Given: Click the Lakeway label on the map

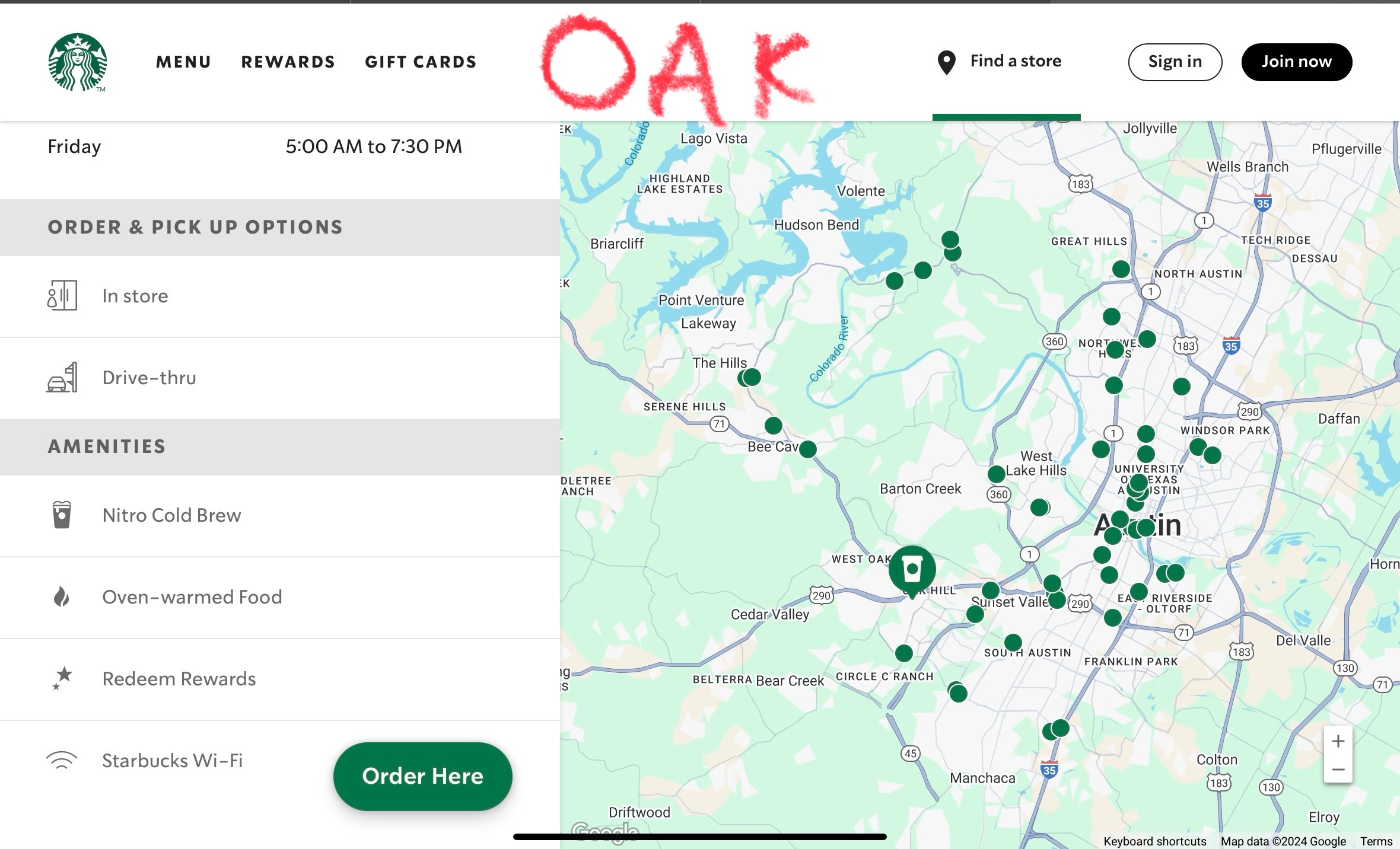Looking at the screenshot, I should coord(708,323).
